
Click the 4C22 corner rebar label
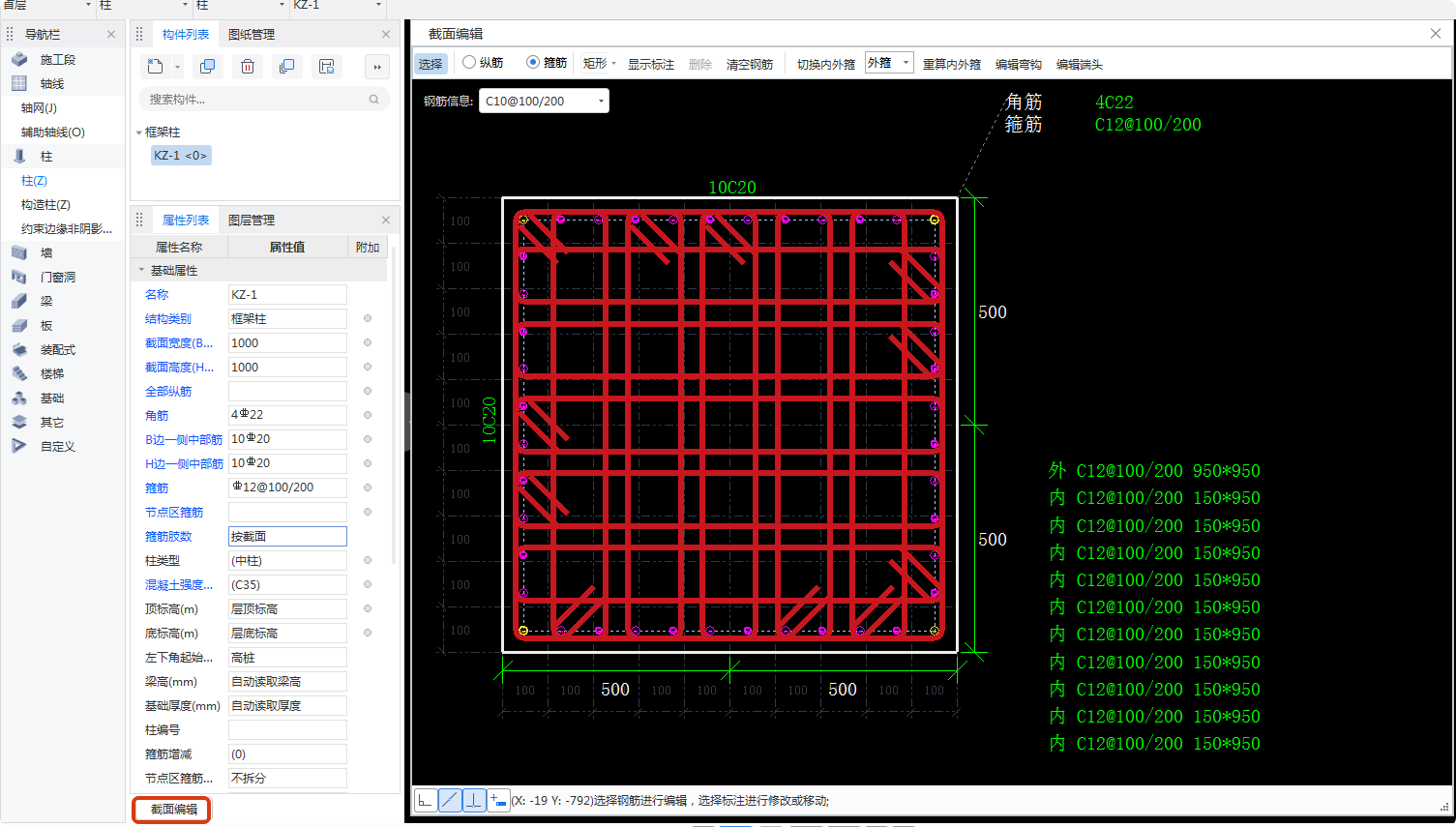(x=1114, y=102)
